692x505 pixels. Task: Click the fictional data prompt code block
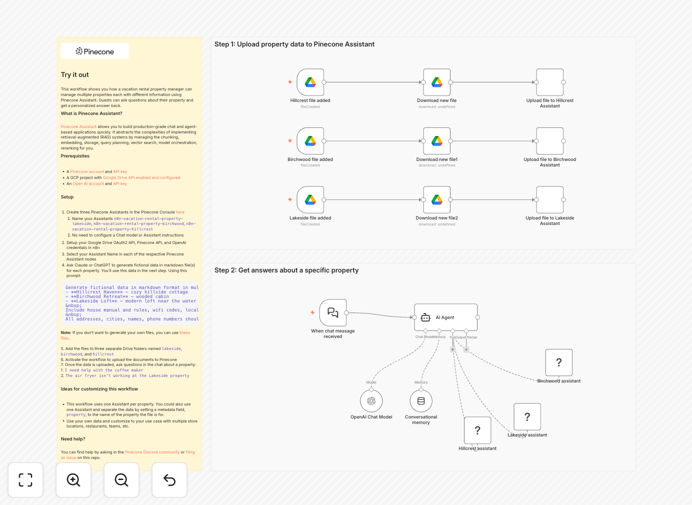click(132, 303)
